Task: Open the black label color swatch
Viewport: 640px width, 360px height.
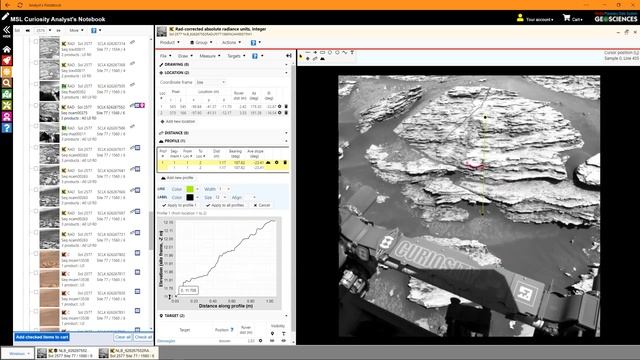Action: 190,197
